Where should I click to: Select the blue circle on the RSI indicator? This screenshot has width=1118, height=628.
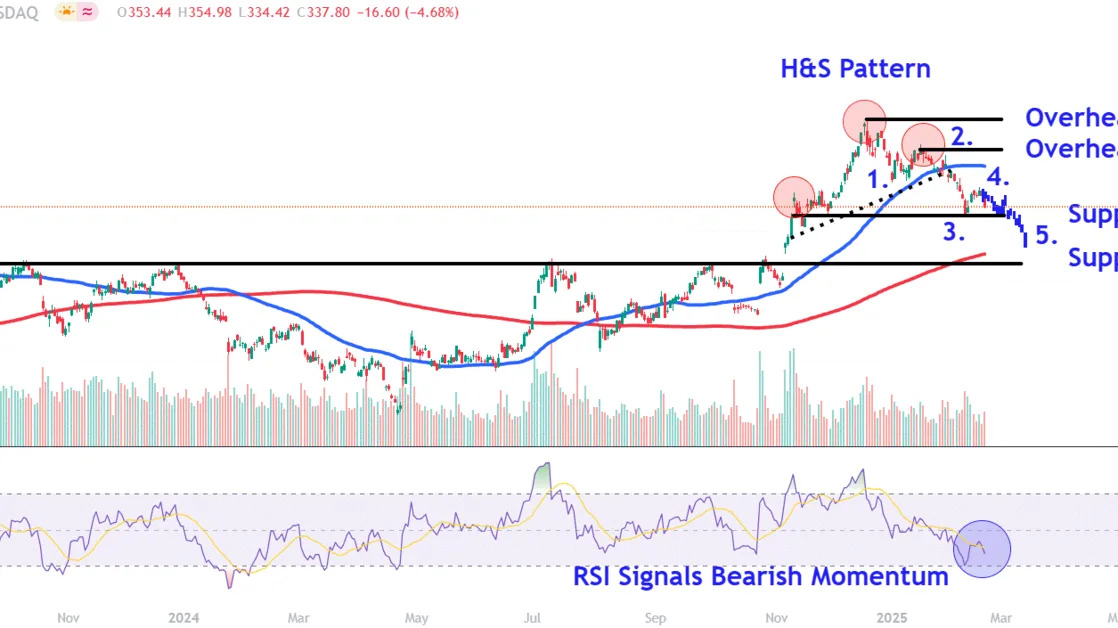(x=982, y=548)
